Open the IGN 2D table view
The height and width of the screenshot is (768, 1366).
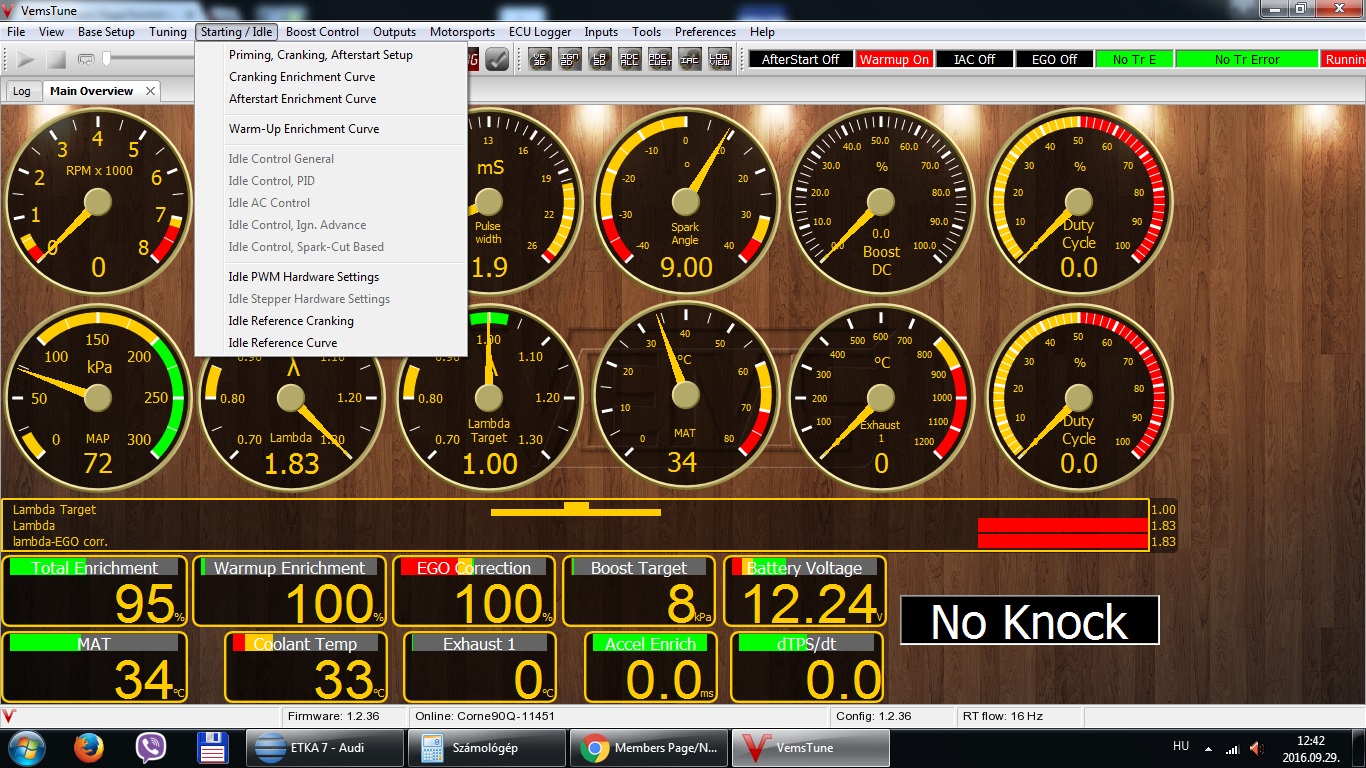point(570,59)
